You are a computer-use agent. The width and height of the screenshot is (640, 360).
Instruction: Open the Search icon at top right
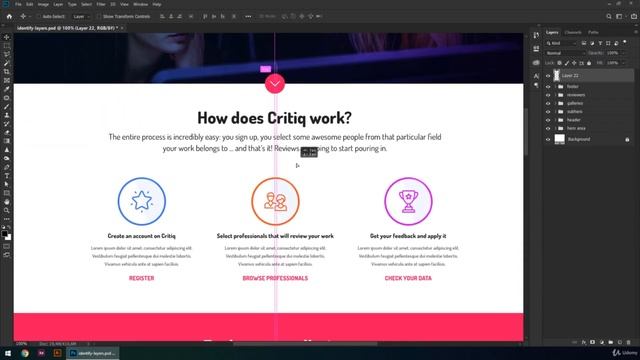tap(609, 16)
